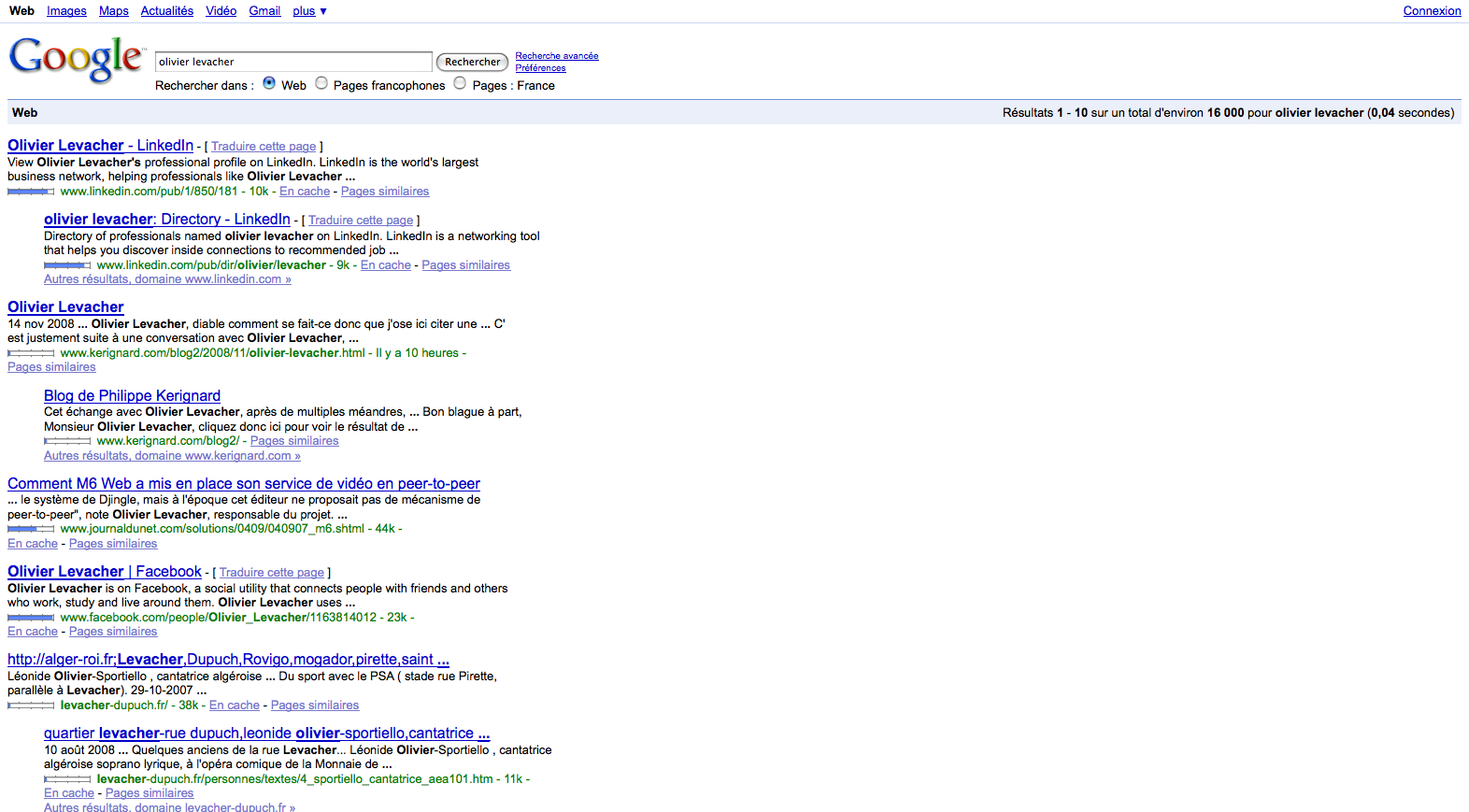Click the Connexion link
1469x812 pixels.
point(1432,11)
